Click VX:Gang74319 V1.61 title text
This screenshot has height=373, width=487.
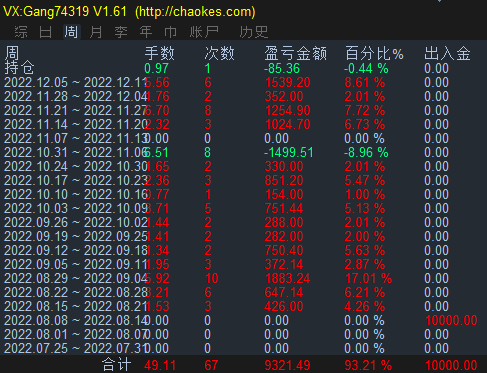tap(65, 12)
